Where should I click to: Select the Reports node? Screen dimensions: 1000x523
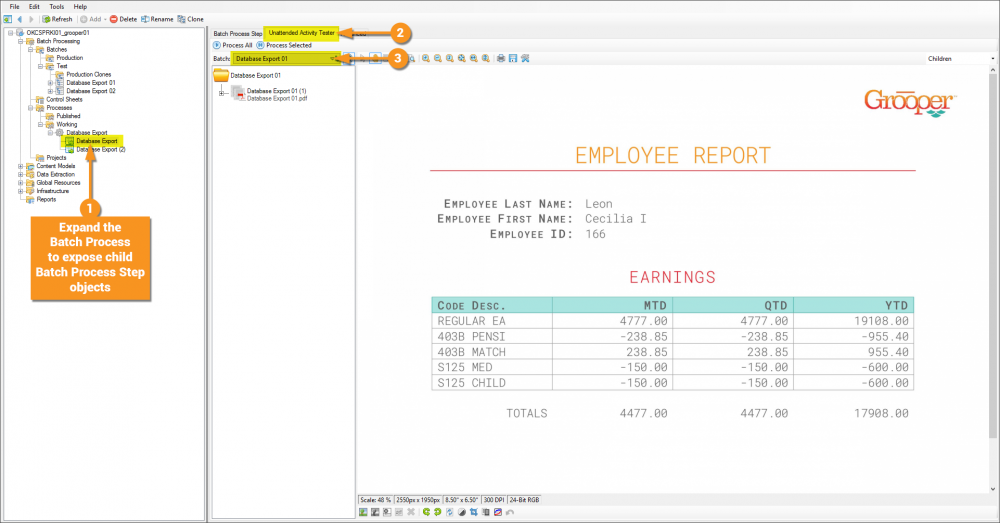click(x=46, y=199)
